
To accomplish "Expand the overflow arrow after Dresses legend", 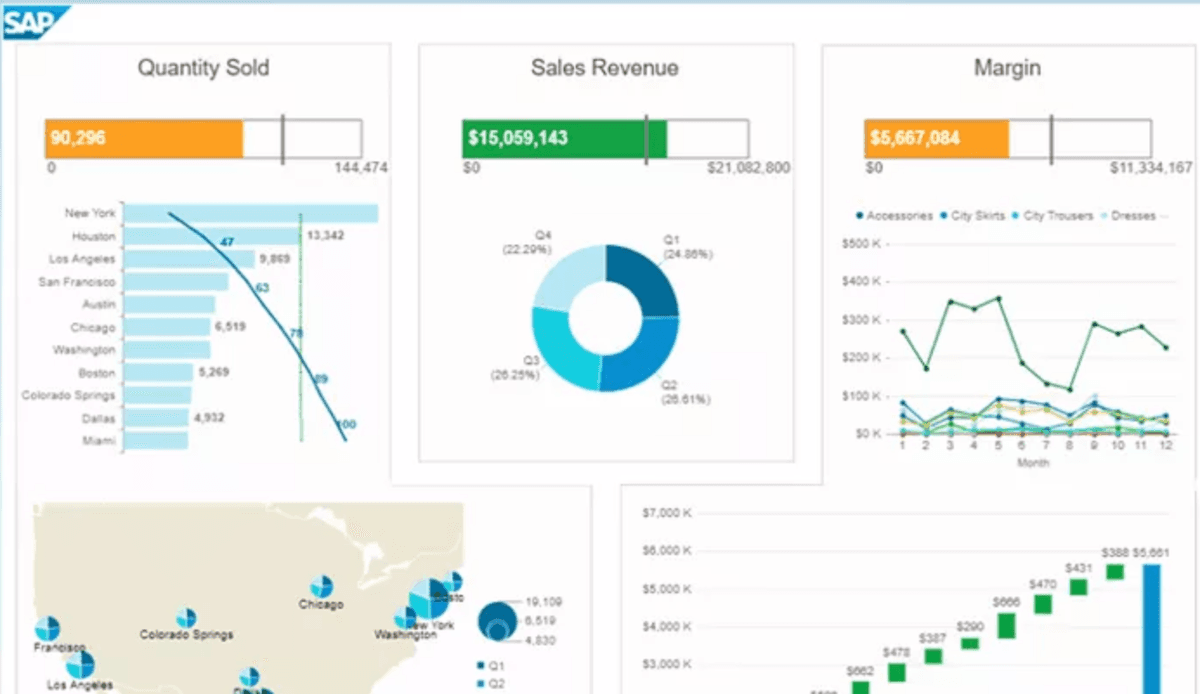I will (1166, 215).
